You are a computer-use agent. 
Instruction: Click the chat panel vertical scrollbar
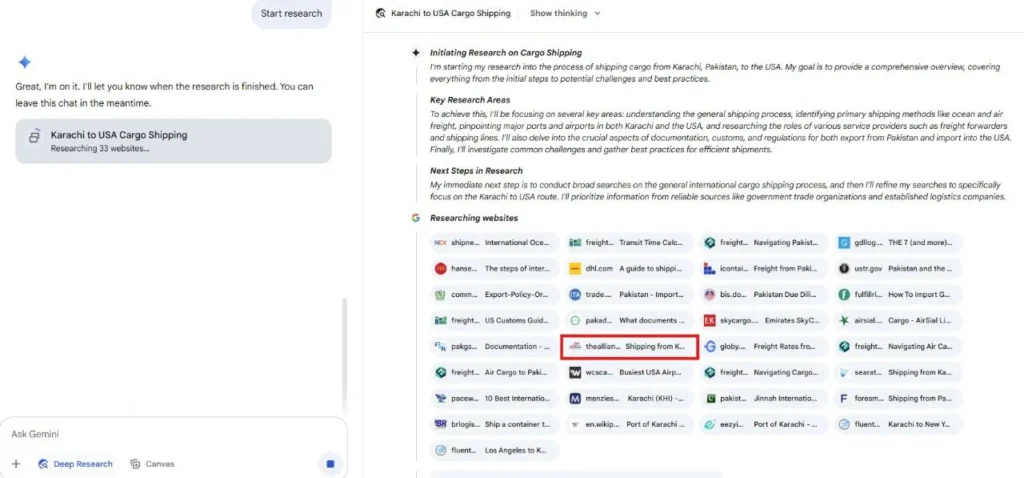tap(344, 355)
